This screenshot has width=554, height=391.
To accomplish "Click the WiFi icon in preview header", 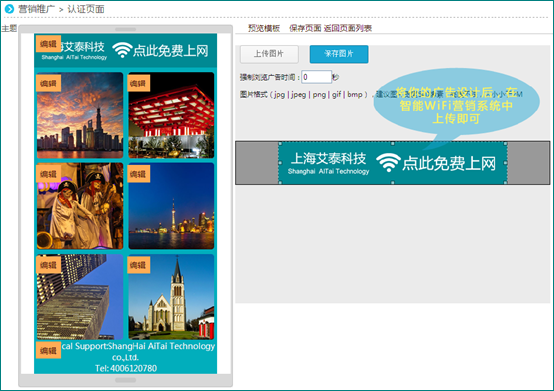I will 122,50.
